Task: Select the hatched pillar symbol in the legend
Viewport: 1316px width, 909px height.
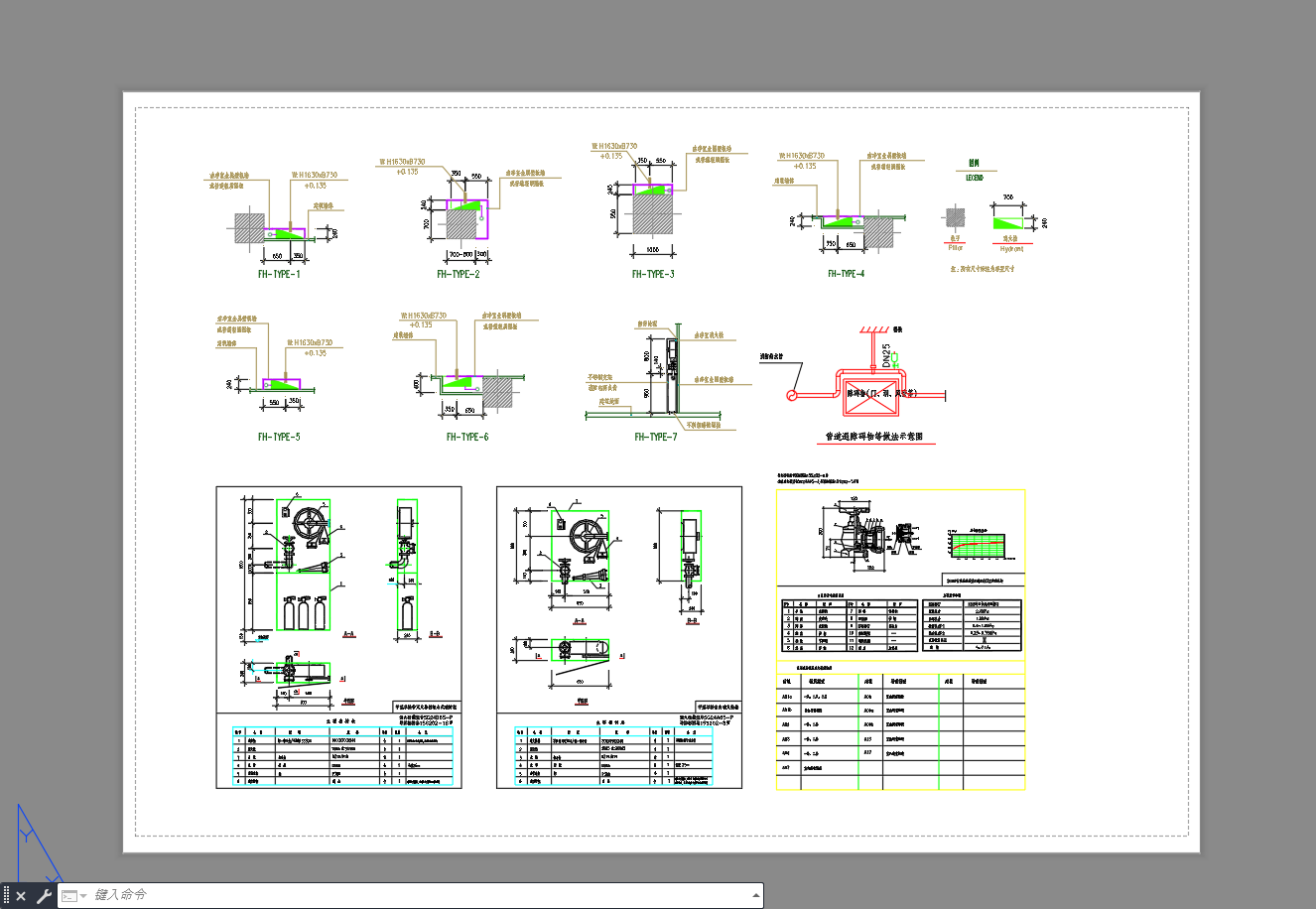Action: (956, 218)
